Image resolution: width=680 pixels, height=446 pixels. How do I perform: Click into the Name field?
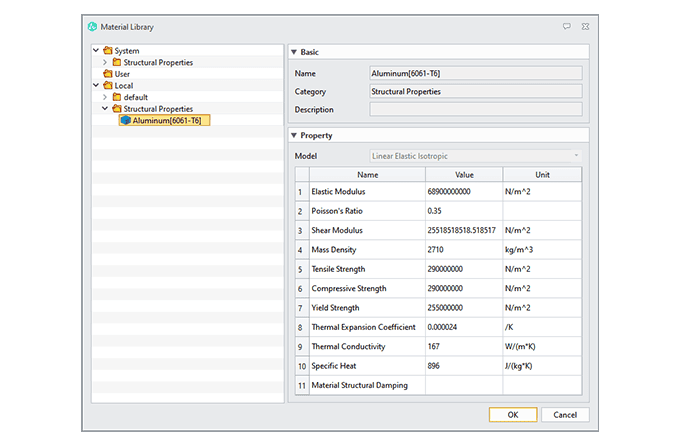475,72
